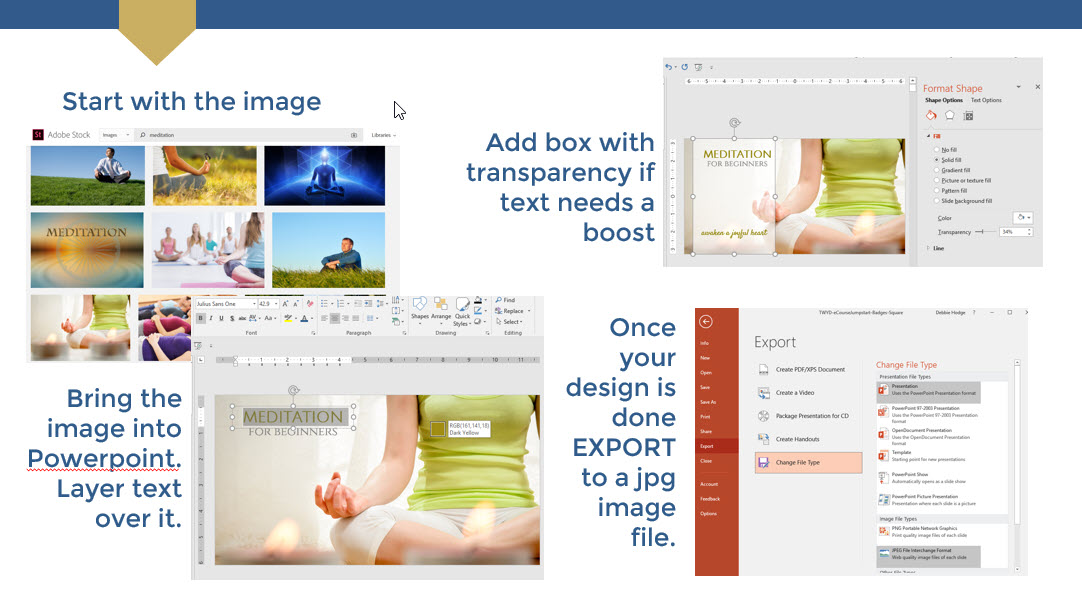Collapse the Fill section
This screenshot has height=604, width=1082.
[929, 136]
